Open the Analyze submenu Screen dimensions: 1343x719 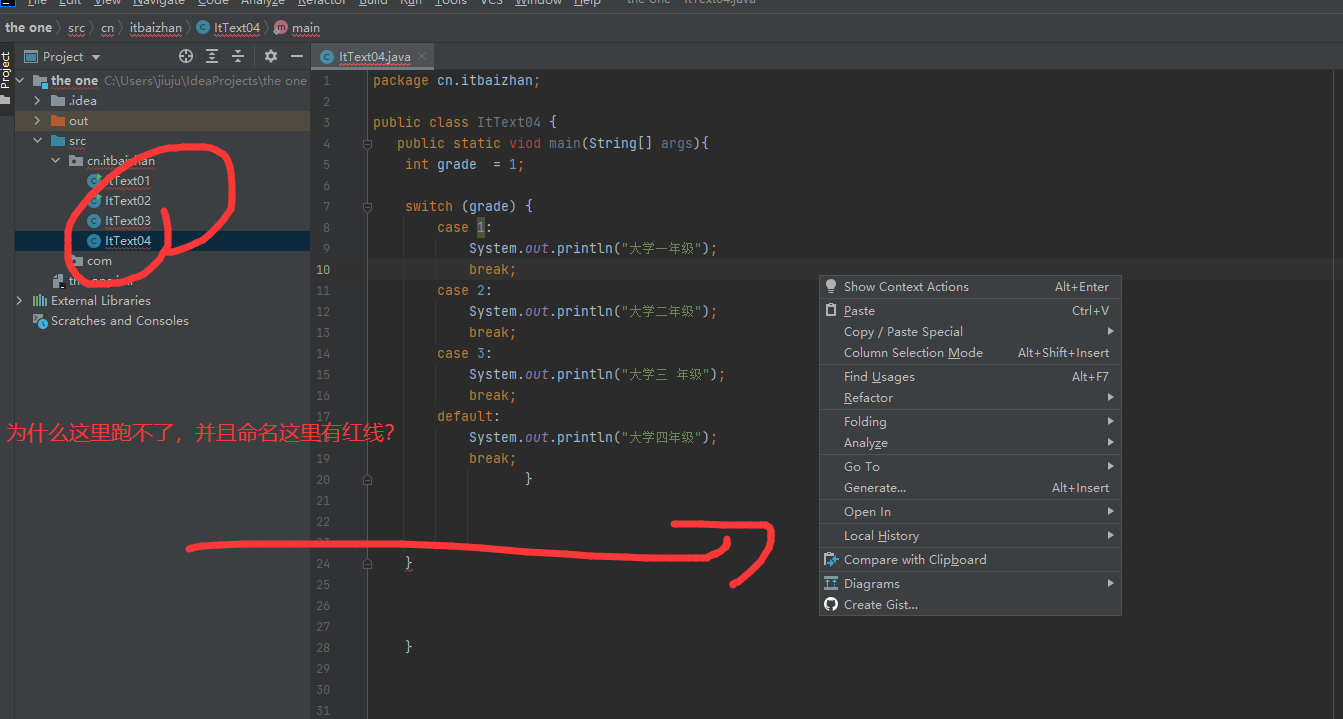[970, 443]
